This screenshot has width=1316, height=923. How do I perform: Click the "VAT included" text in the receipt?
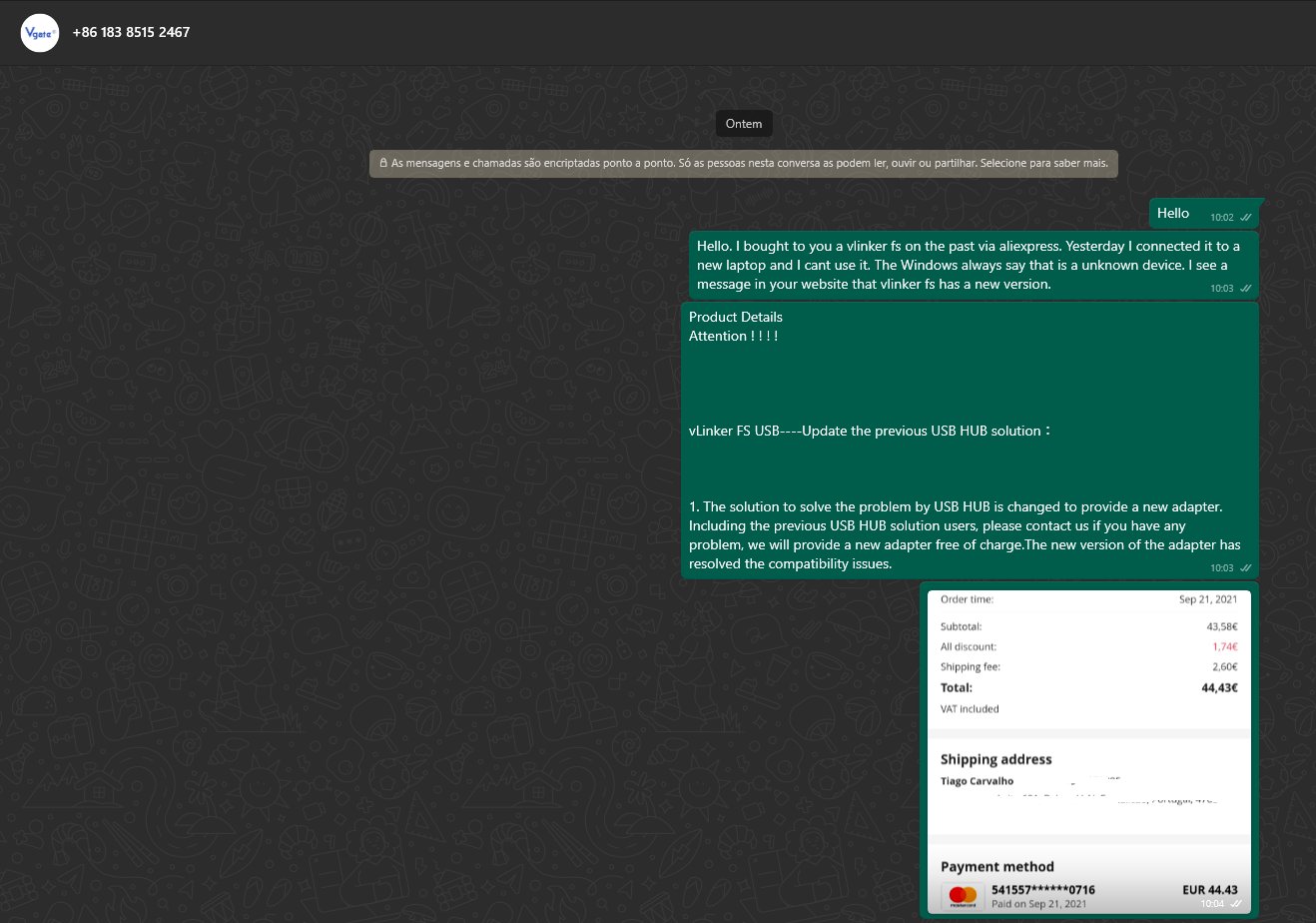[970, 709]
